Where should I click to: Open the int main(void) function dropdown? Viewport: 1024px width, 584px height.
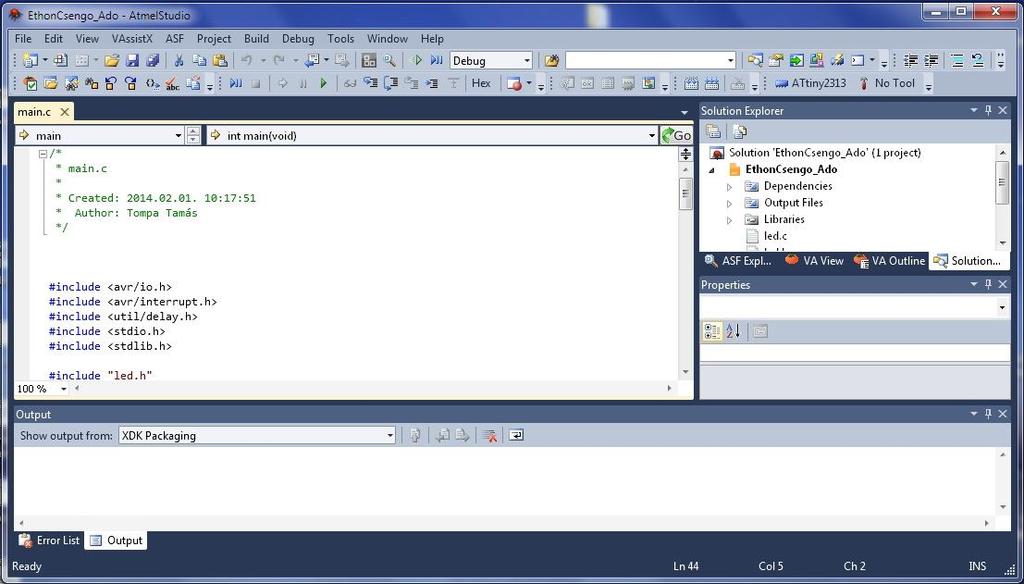pyautogui.click(x=651, y=136)
